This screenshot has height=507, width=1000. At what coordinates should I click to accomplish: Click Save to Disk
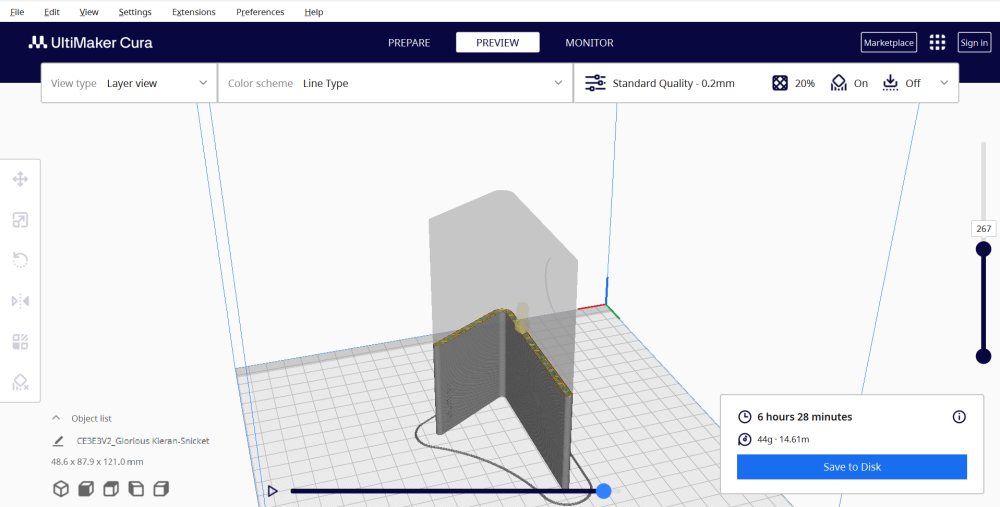[x=852, y=467]
